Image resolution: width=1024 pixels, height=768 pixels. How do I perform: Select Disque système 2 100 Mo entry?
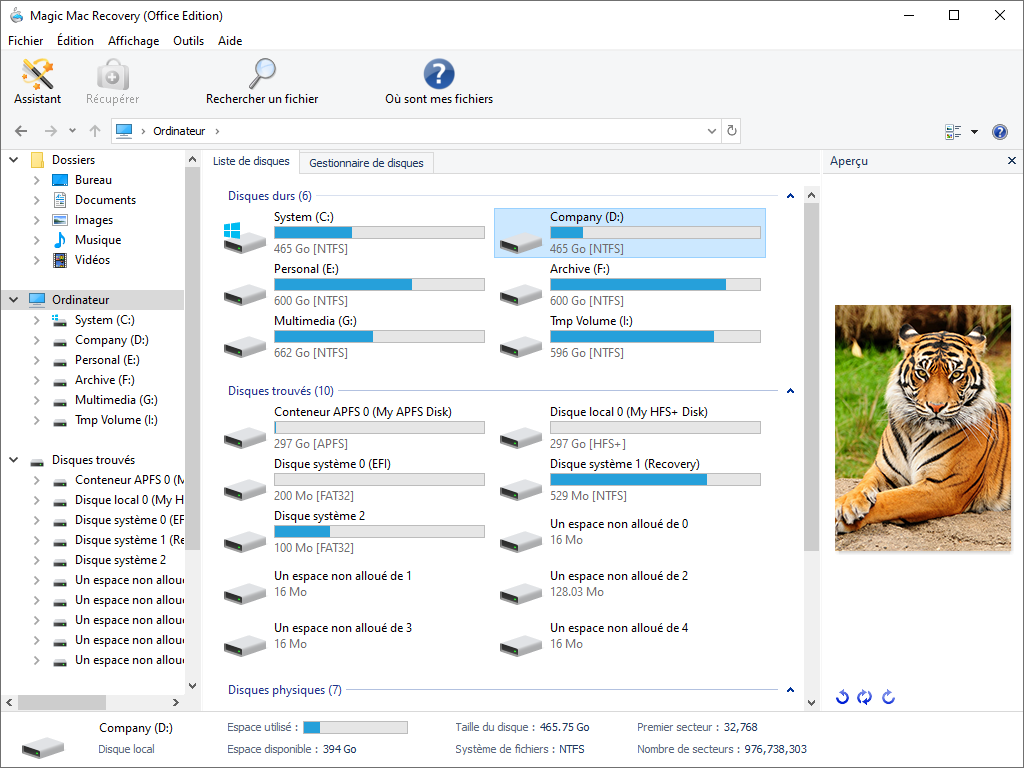point(353,532)
